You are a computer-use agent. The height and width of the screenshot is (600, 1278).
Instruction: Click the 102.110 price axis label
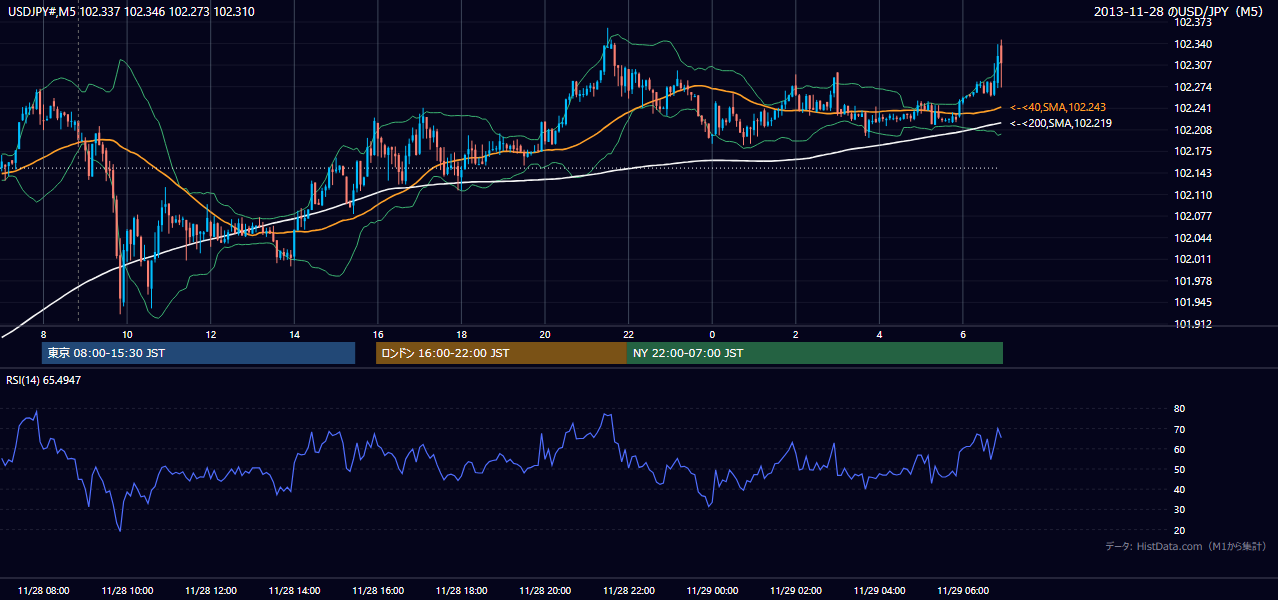[x=1192, y=195]
